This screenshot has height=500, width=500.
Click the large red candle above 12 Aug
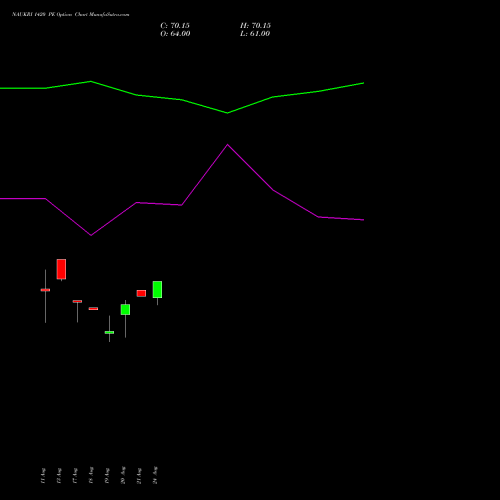click(61, 269)
